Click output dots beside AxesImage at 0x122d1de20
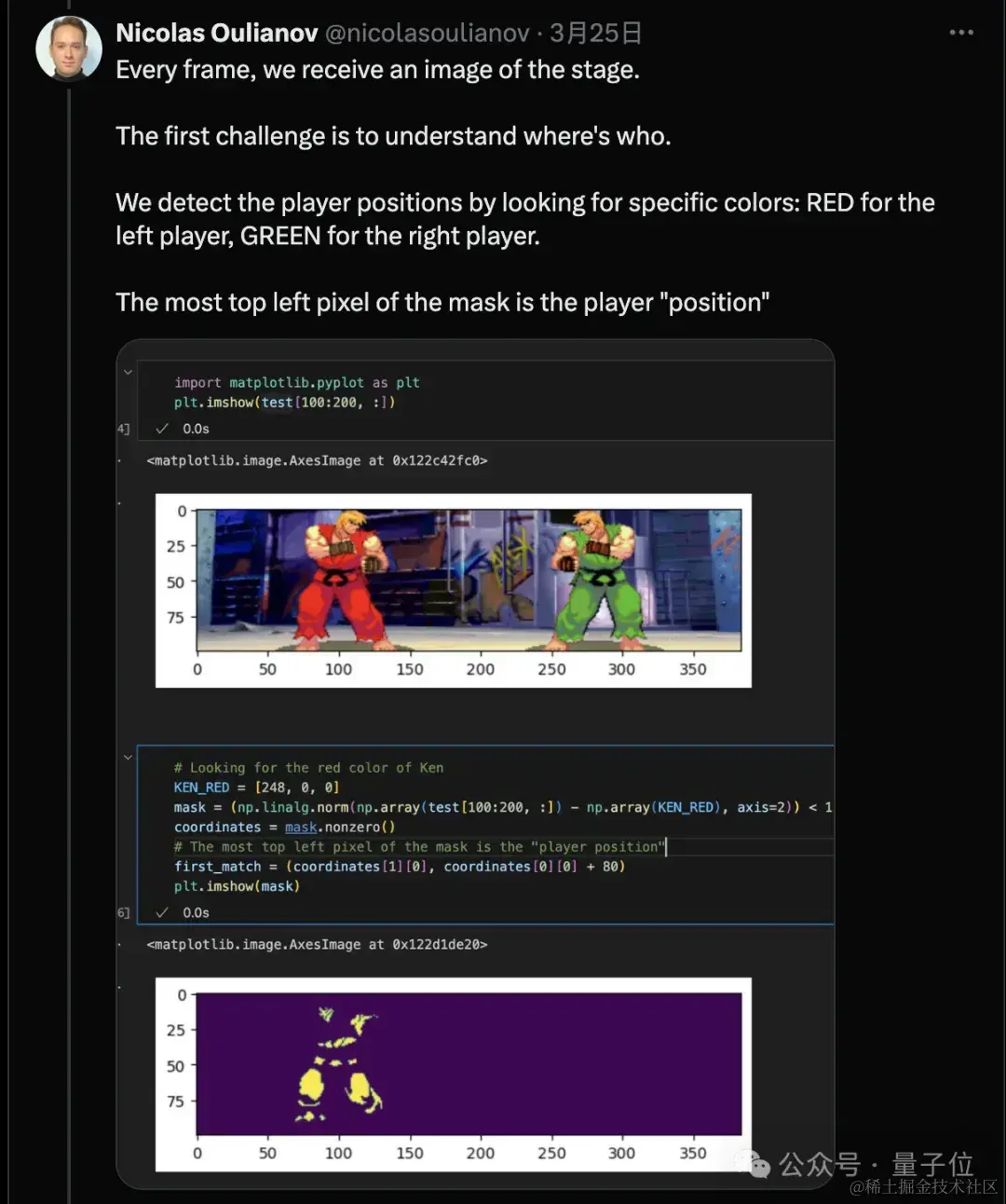The image size is (1006, 1204). pyautogui.click(x=120, y=945)
